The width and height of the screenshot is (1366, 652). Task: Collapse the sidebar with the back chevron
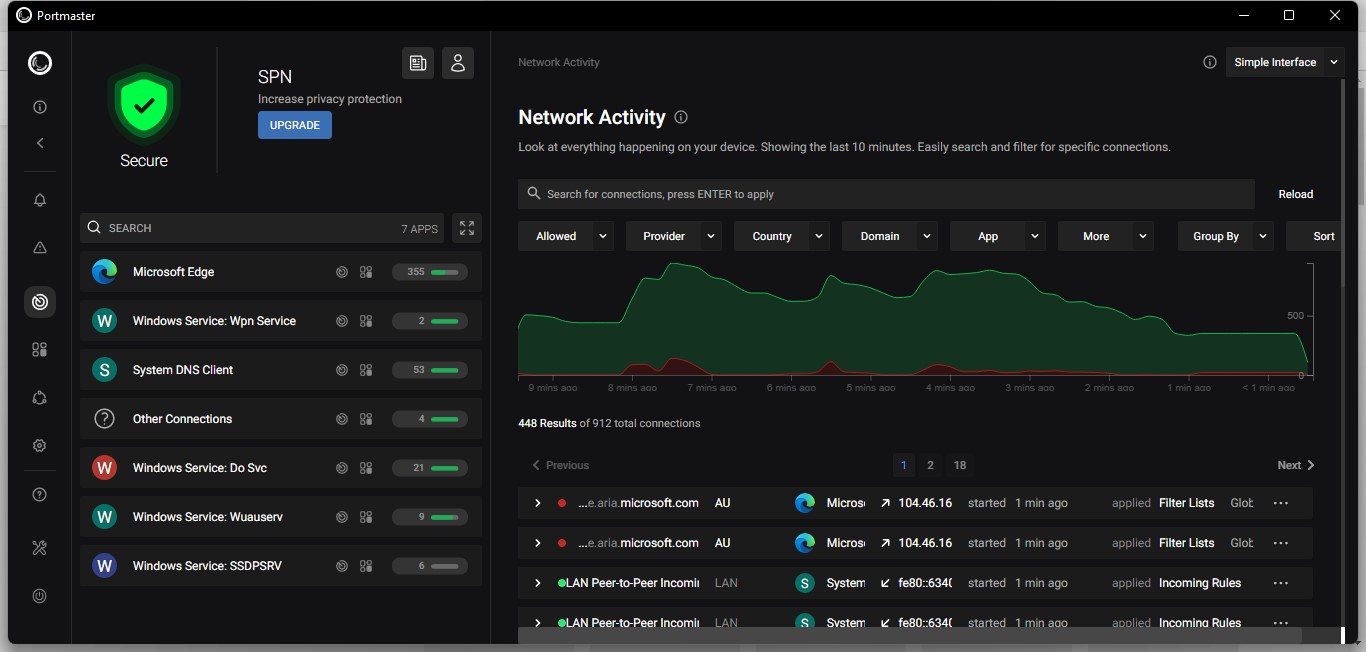click(x=40, y=143)
